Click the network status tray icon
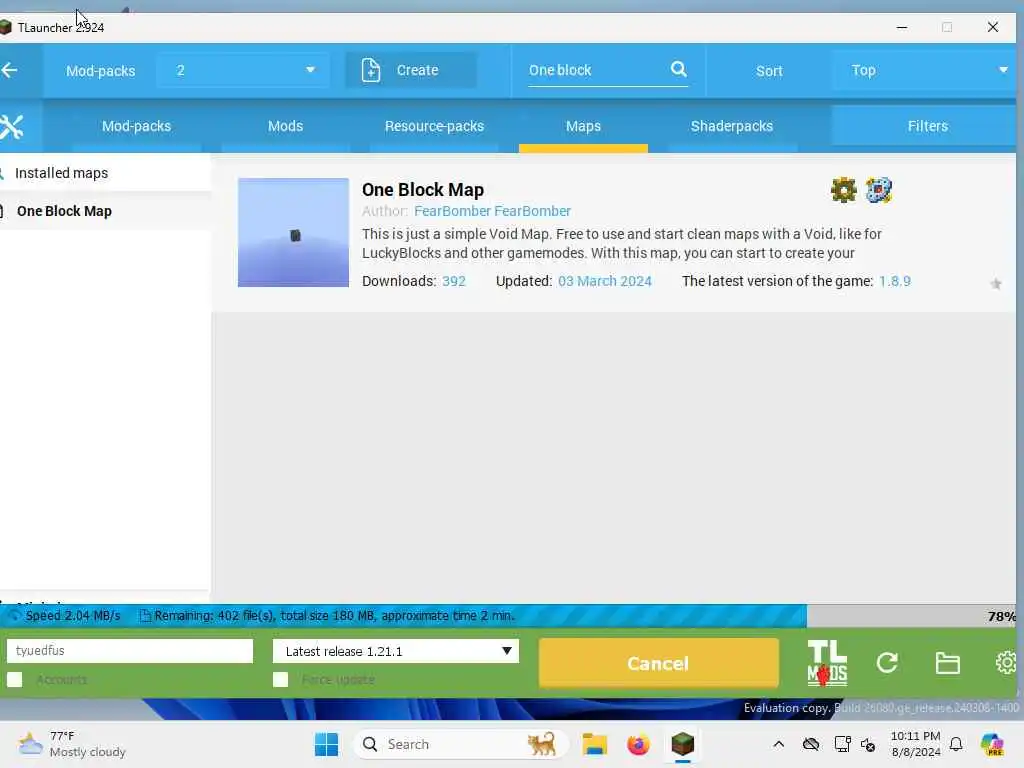1024x768 pixels. (x=842, y=744)
